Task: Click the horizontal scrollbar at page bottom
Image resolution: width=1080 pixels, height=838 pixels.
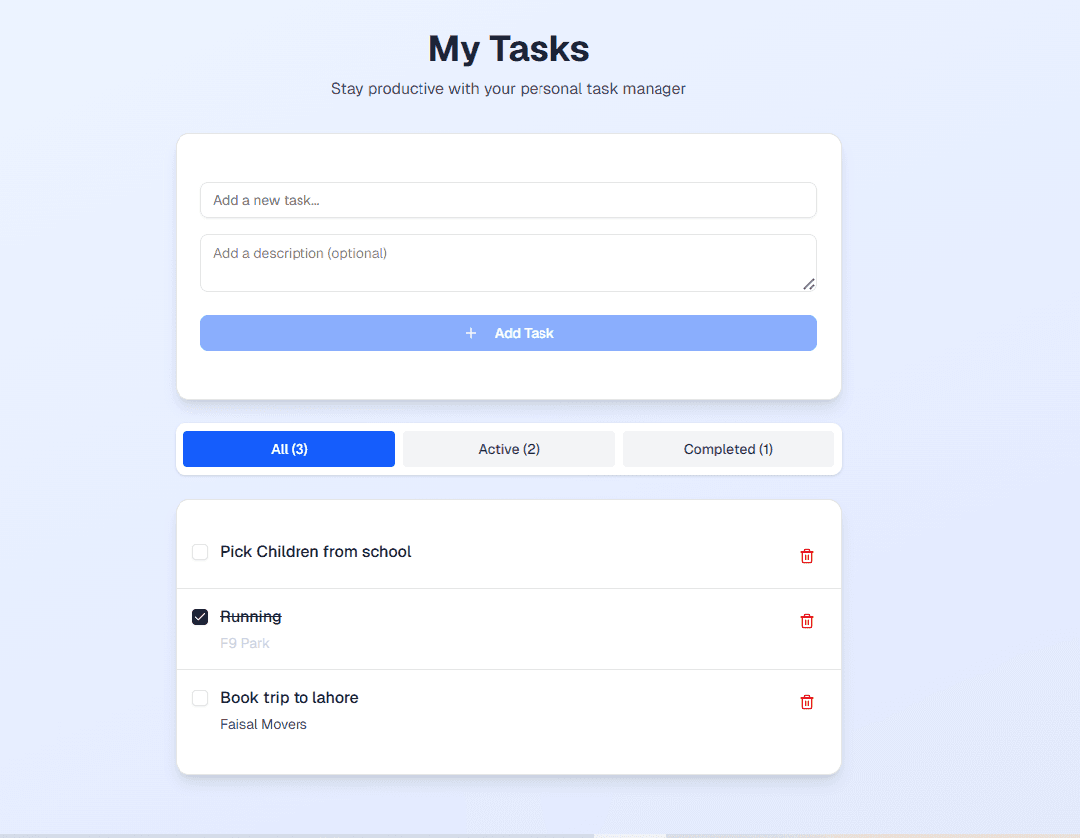Action: click(x=630, y=833)
